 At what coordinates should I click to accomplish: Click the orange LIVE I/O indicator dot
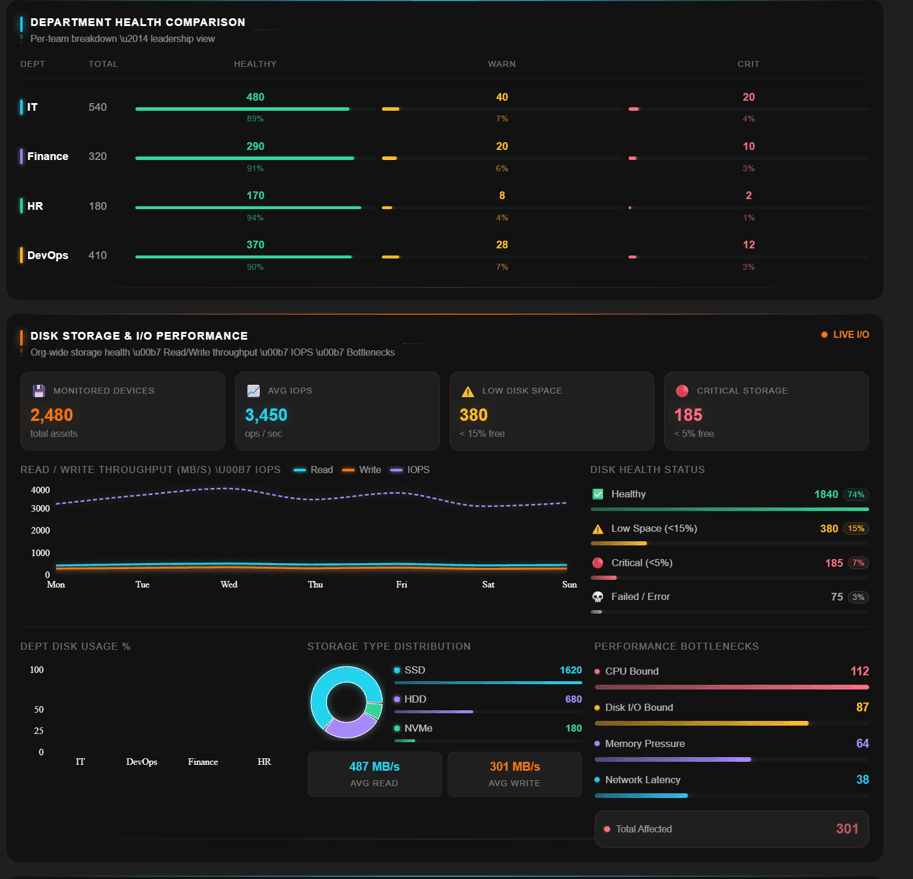(x=824, y=335)
